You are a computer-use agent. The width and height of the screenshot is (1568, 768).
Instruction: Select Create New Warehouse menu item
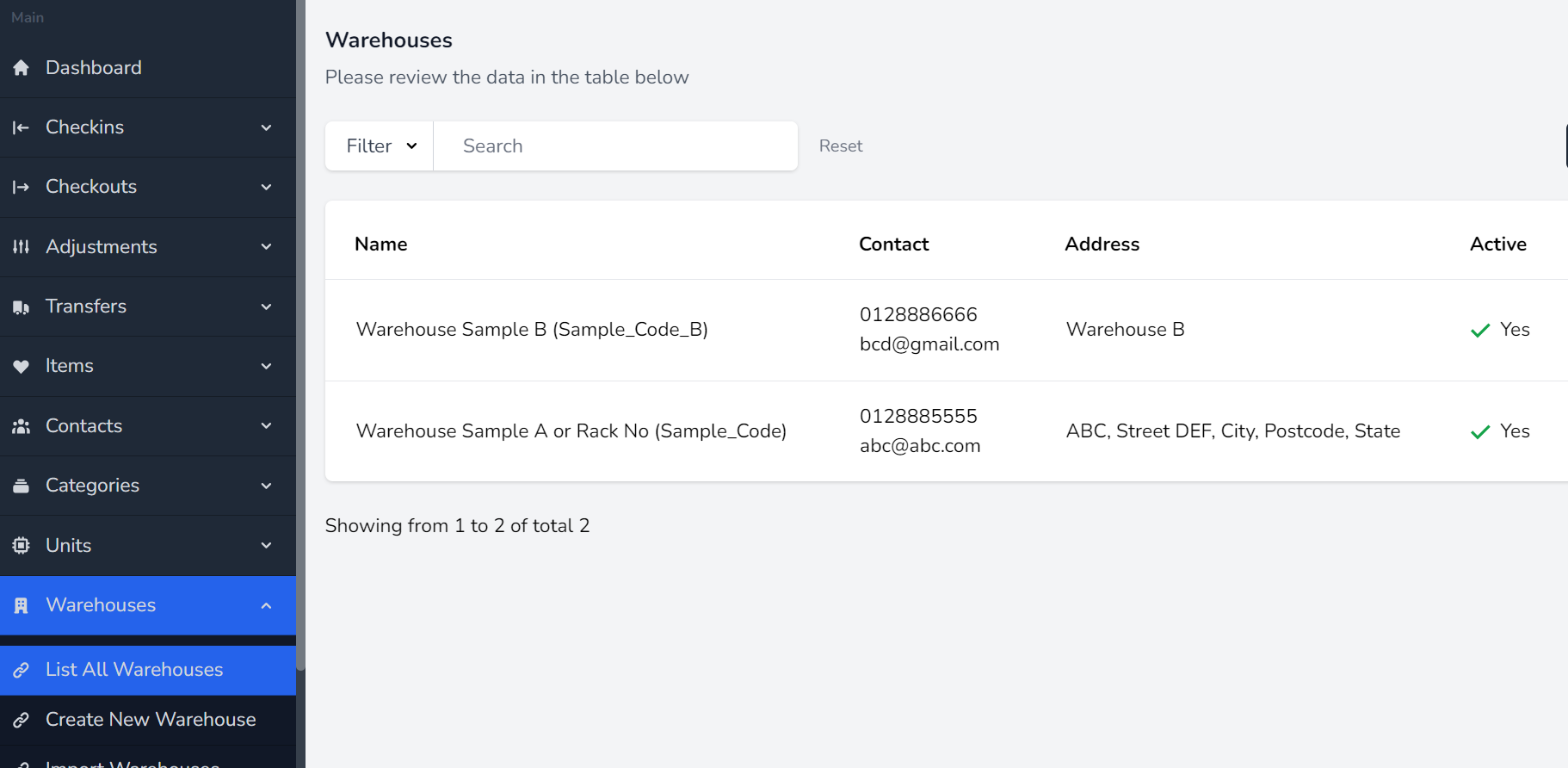coord(151,720)
